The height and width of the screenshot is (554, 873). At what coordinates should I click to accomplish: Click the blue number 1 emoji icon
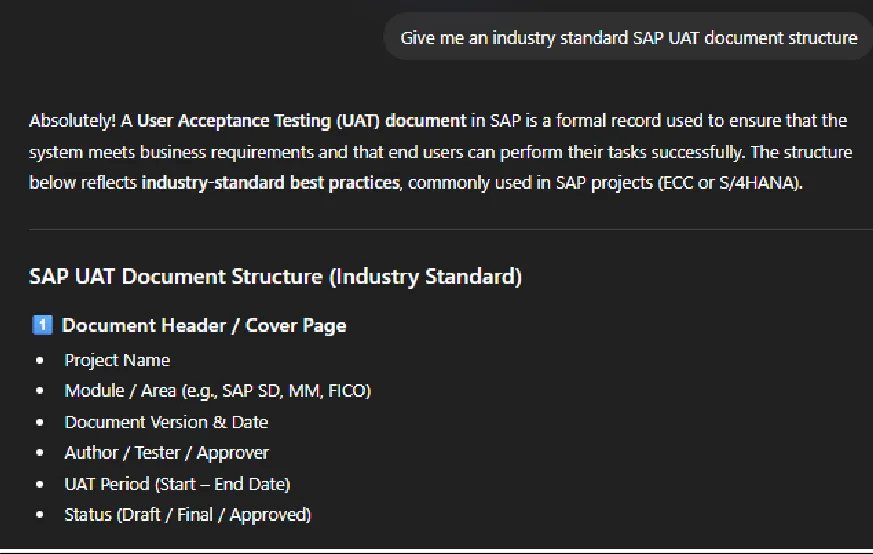[x=42, y=325]
